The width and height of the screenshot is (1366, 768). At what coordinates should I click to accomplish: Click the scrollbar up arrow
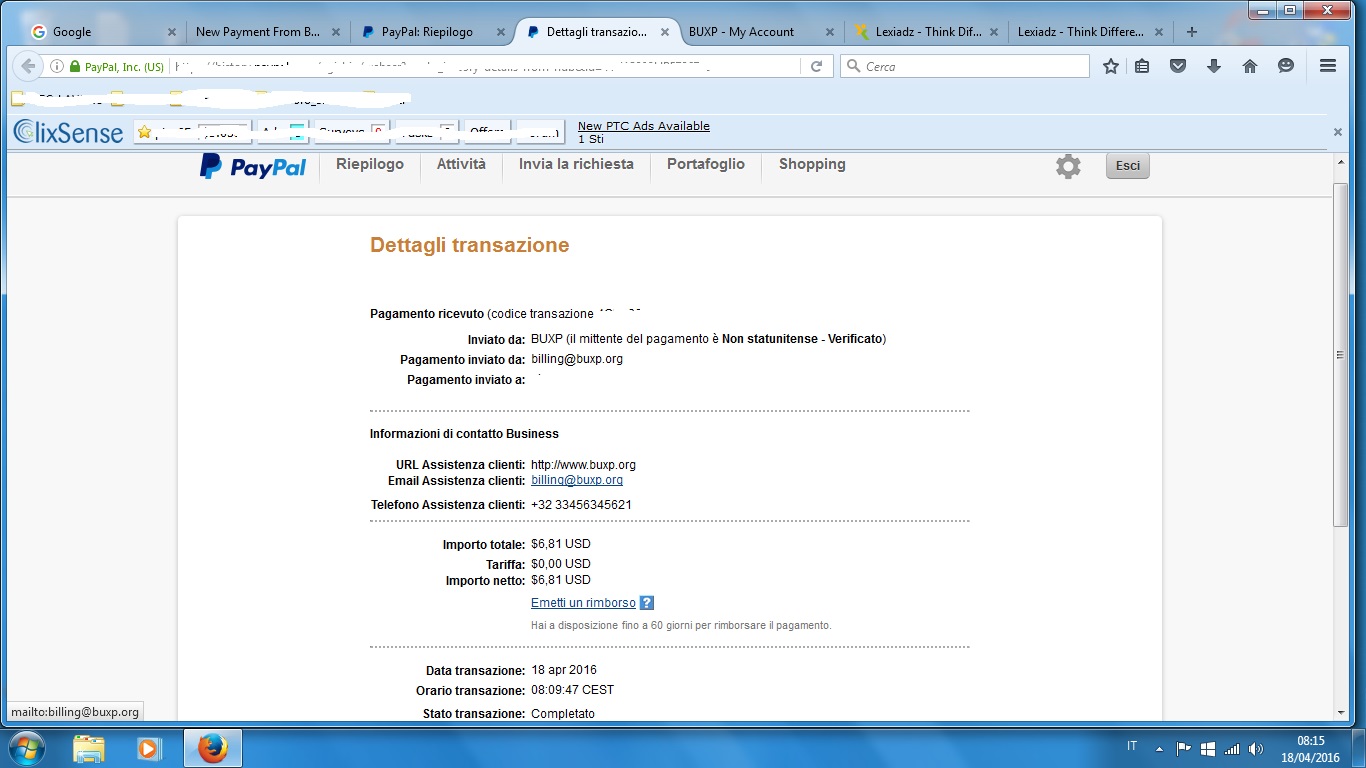[x=1341, y=161]
